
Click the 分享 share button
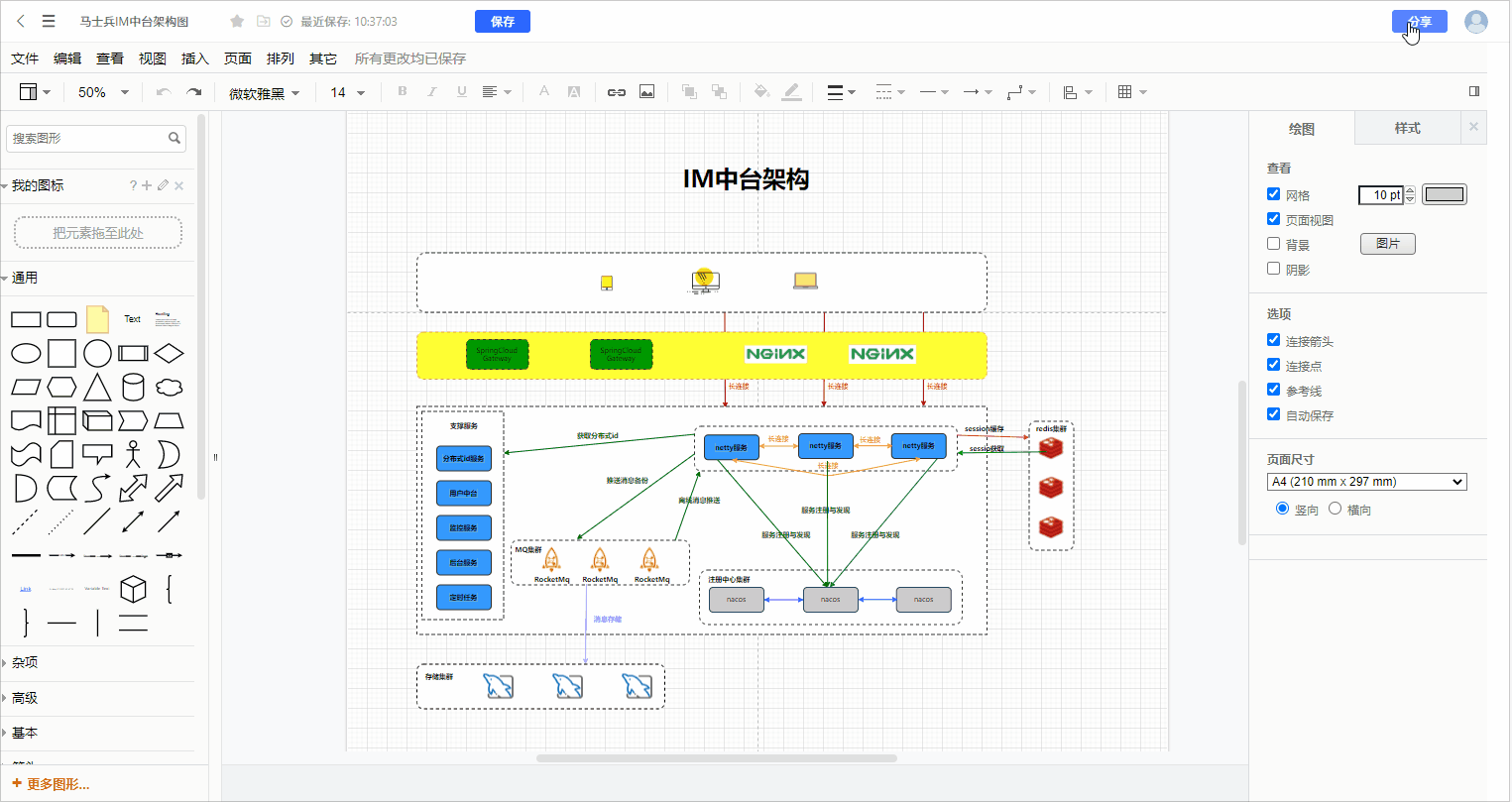[x=1420, y=22]
